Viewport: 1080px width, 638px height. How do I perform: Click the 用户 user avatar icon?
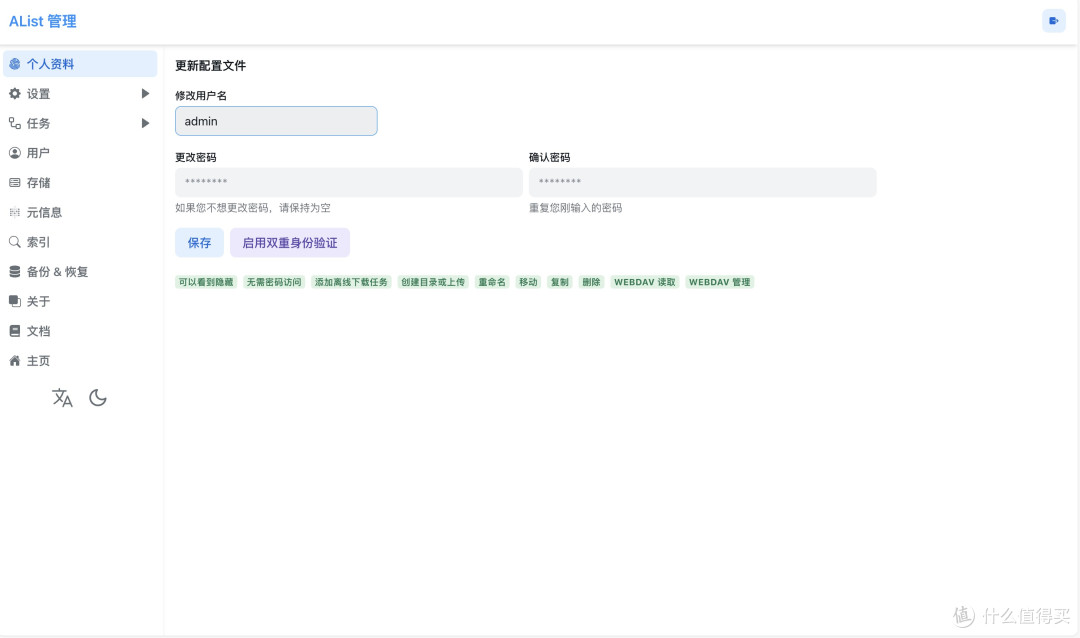(14, 153)
